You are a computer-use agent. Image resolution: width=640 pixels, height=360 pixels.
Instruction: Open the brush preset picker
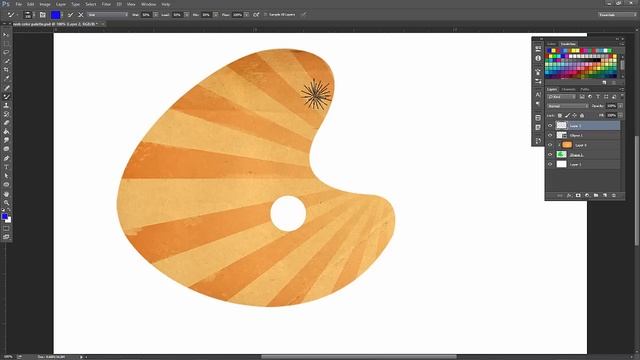tap(28, 15)
